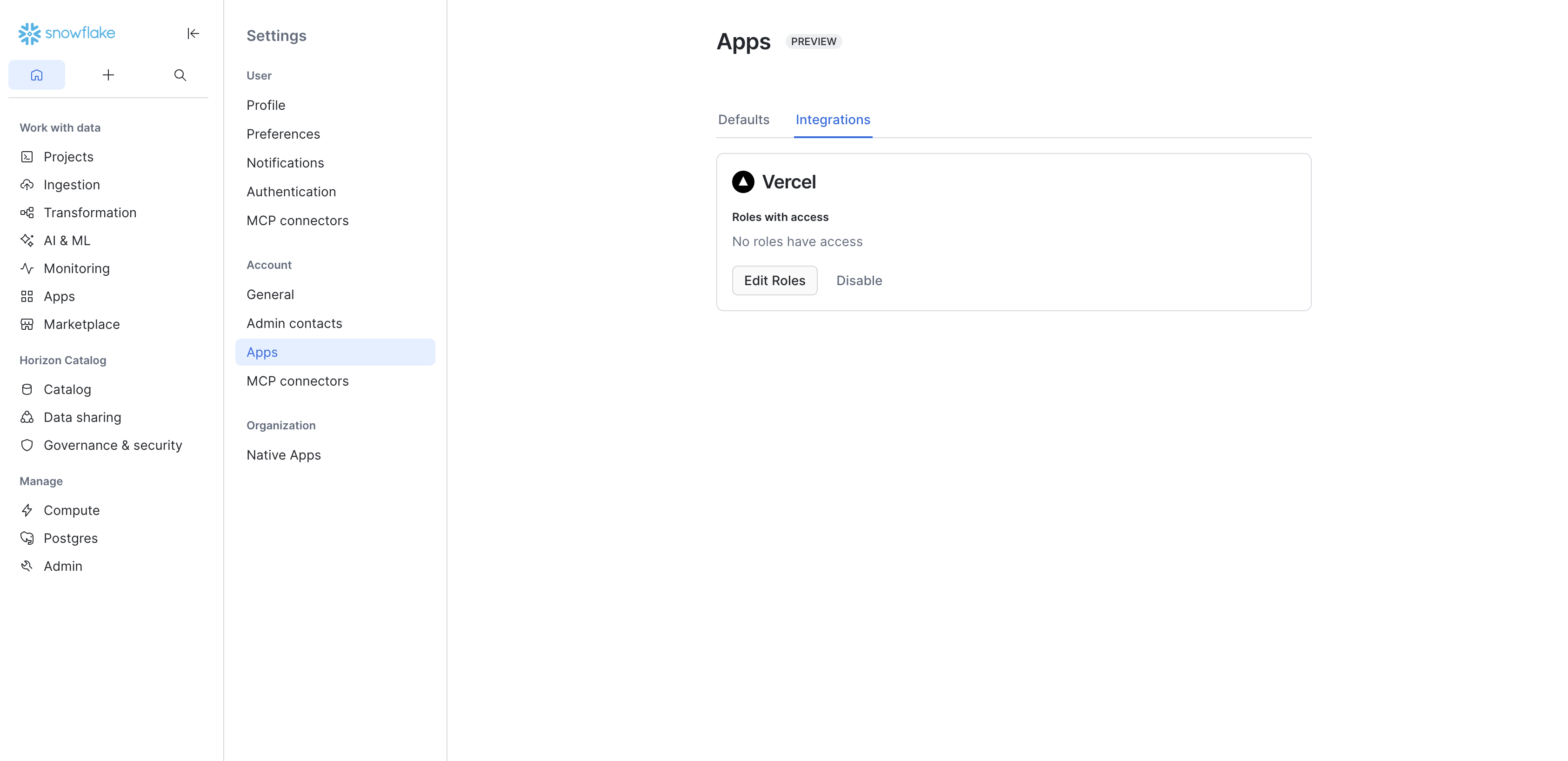Click the AI & ML sparkle icon
The image size is (1568, 761).
pyautogui.click(x=27, y=240)
